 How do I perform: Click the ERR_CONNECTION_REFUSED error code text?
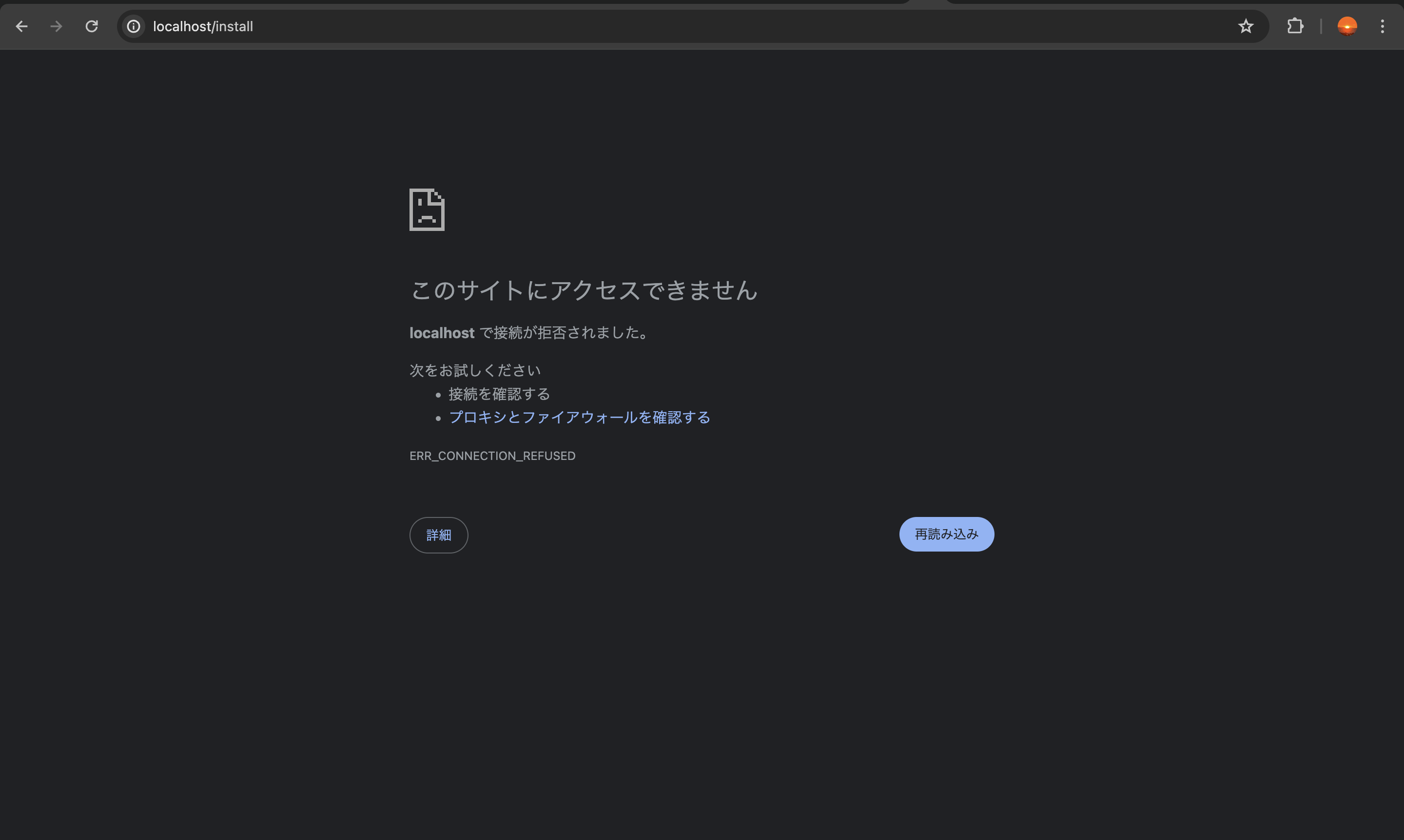pos(492,456)
